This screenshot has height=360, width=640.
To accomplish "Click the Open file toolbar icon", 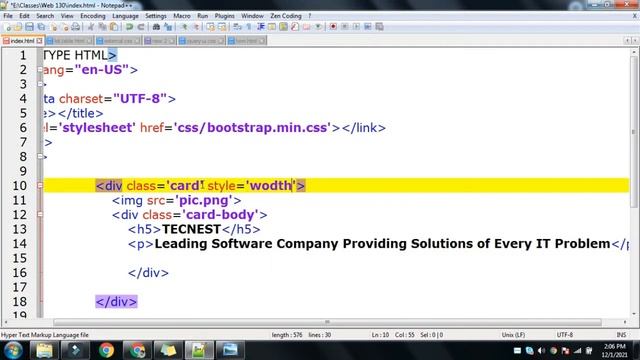I will (x=18, y=27).
